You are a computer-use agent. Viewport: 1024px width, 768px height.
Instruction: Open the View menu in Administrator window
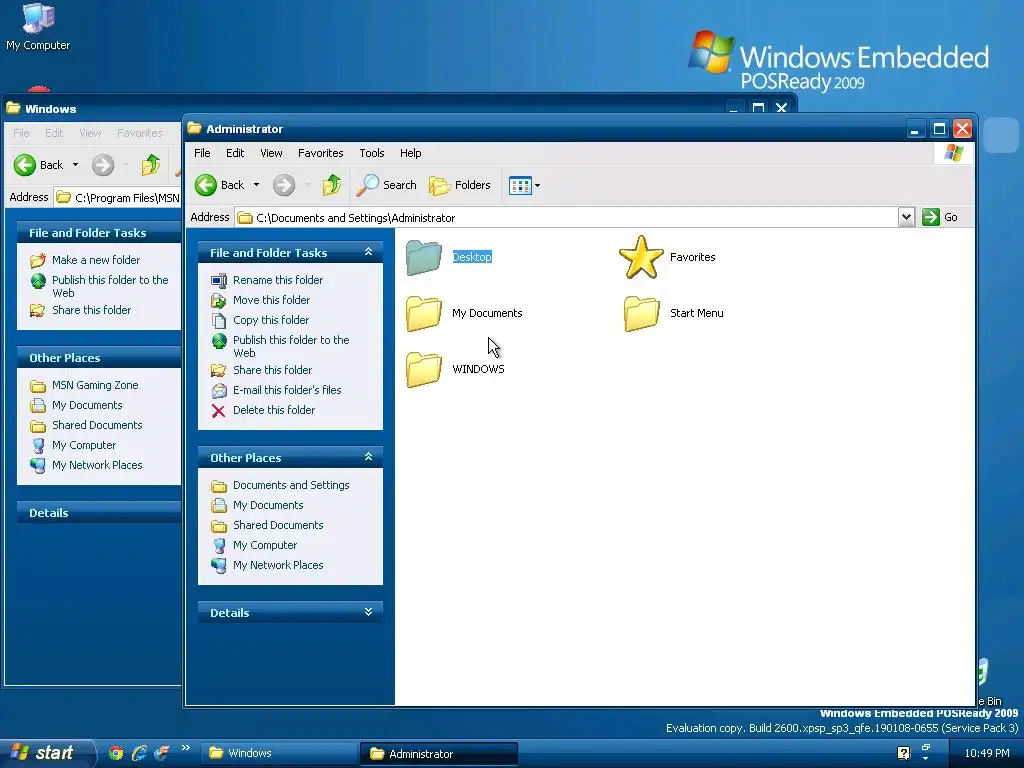click(271, 153)
